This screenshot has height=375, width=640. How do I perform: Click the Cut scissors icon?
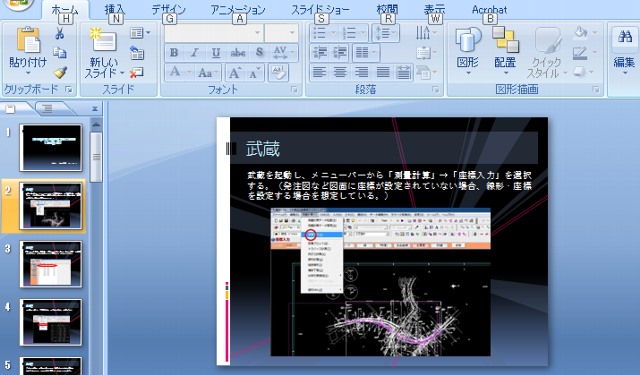pos(60,33)
